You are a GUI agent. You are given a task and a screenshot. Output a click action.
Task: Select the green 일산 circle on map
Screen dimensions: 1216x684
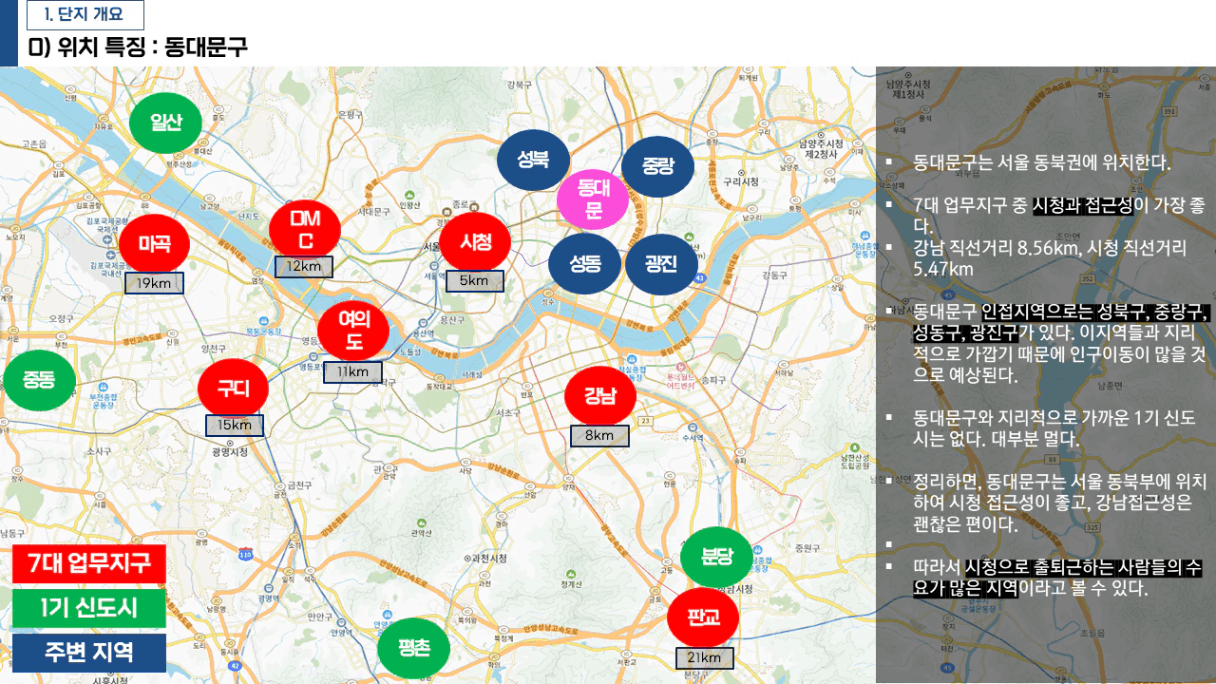pyautogui.click(x=166, y=122)
